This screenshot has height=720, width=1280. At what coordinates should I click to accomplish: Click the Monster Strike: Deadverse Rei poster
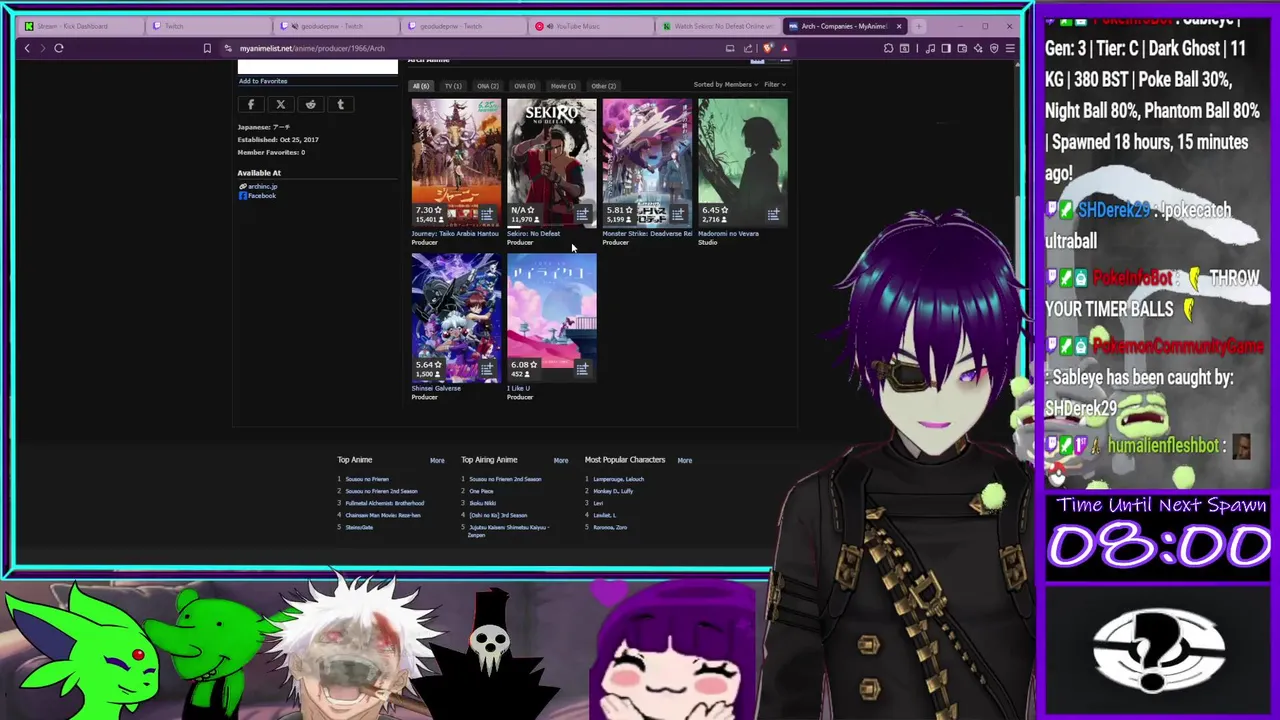click(x=647, y=162)
